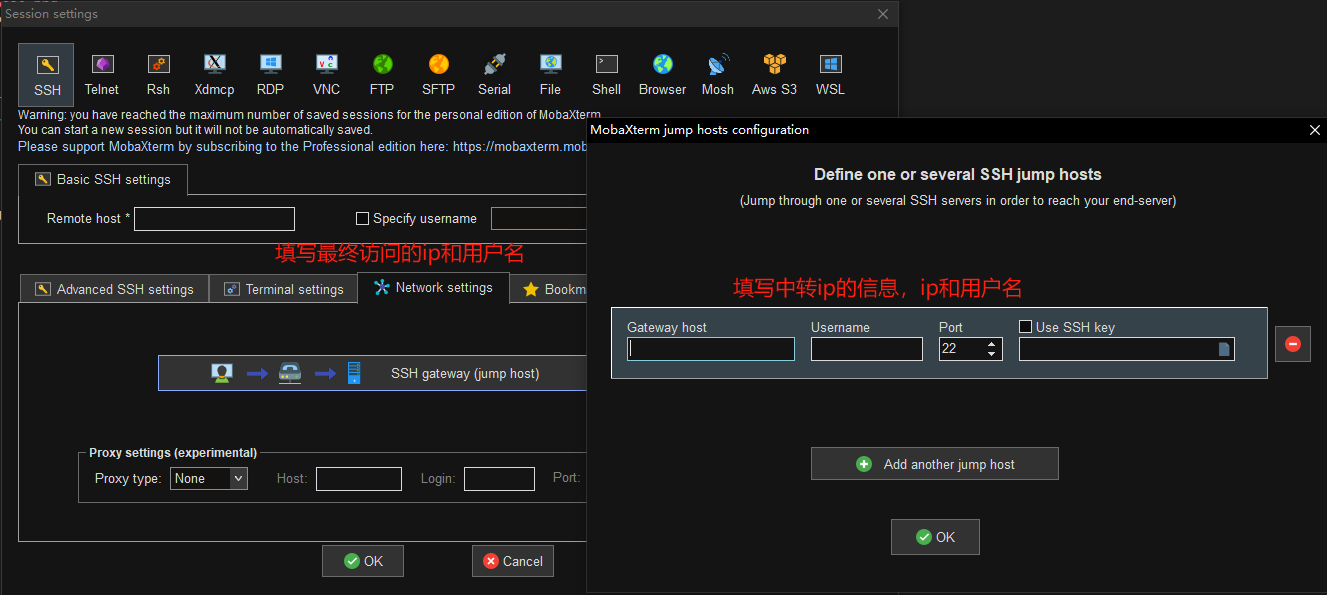Open the SFTP session type

click(x=438, y=75)
